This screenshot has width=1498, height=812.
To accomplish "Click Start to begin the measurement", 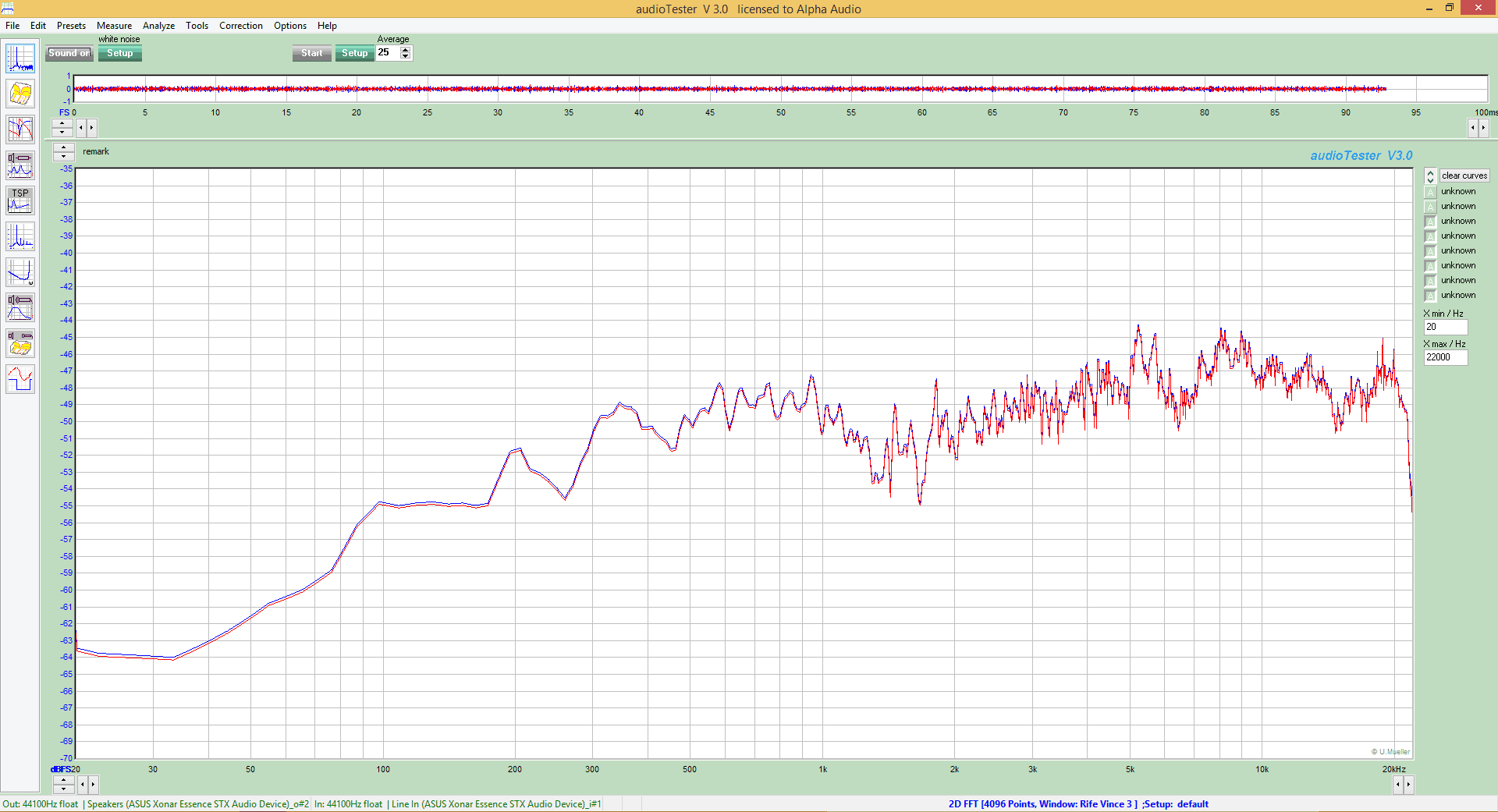I will pyautogui.click(x=312, y=53).
